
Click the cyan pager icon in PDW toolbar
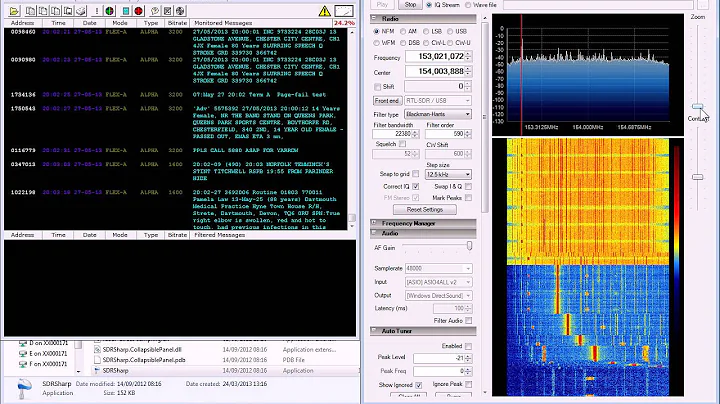(x=126, y=11)
